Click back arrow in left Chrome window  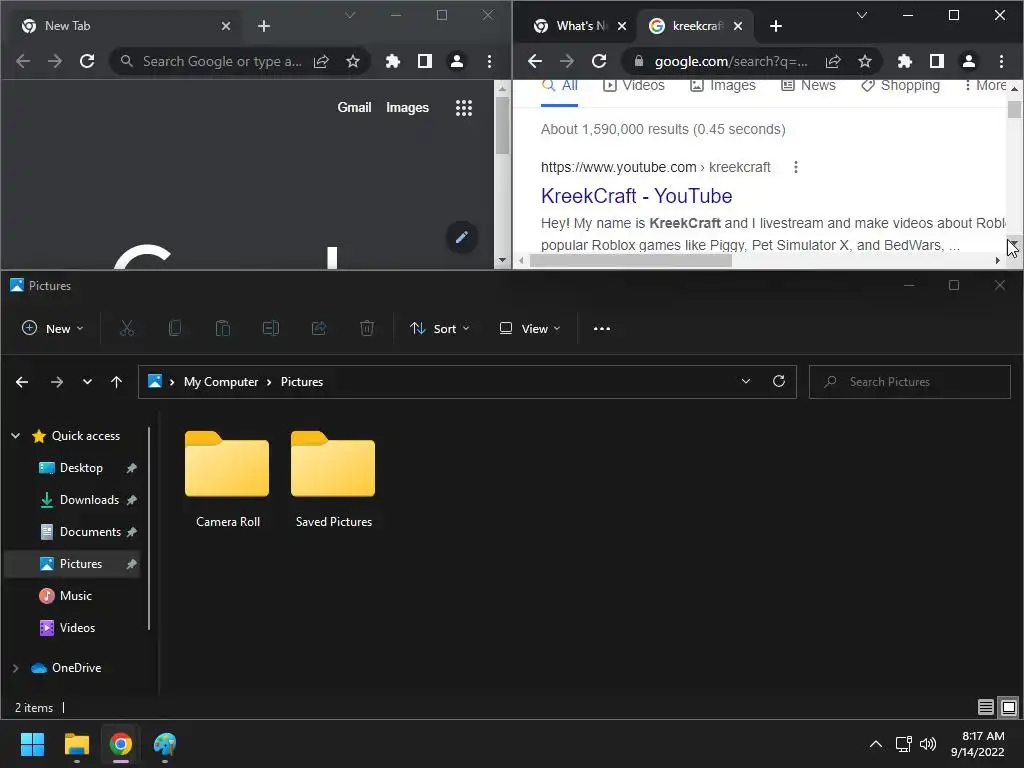[x=23, y=61]
